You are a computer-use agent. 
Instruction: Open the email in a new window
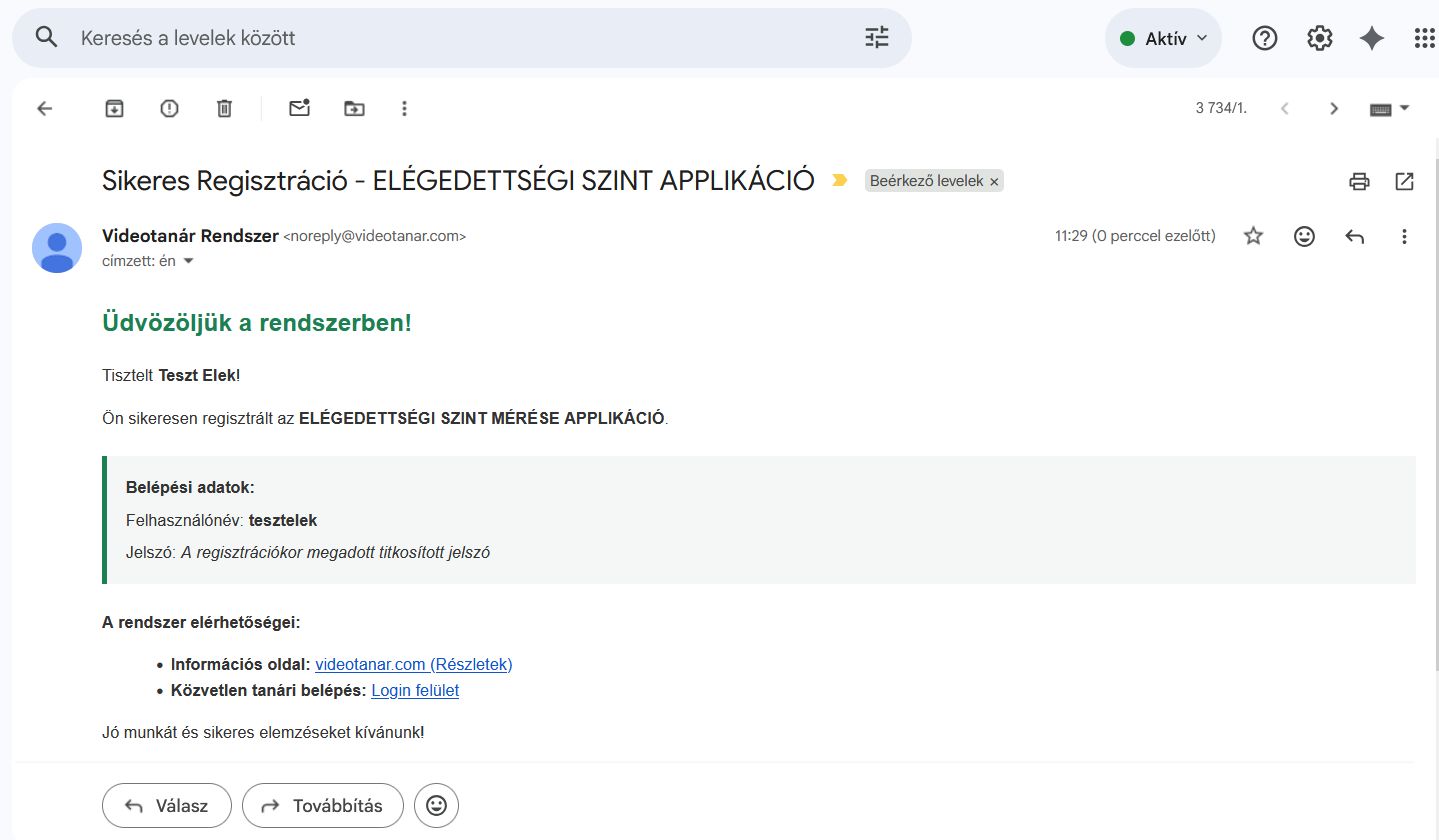pos(1404,181)
